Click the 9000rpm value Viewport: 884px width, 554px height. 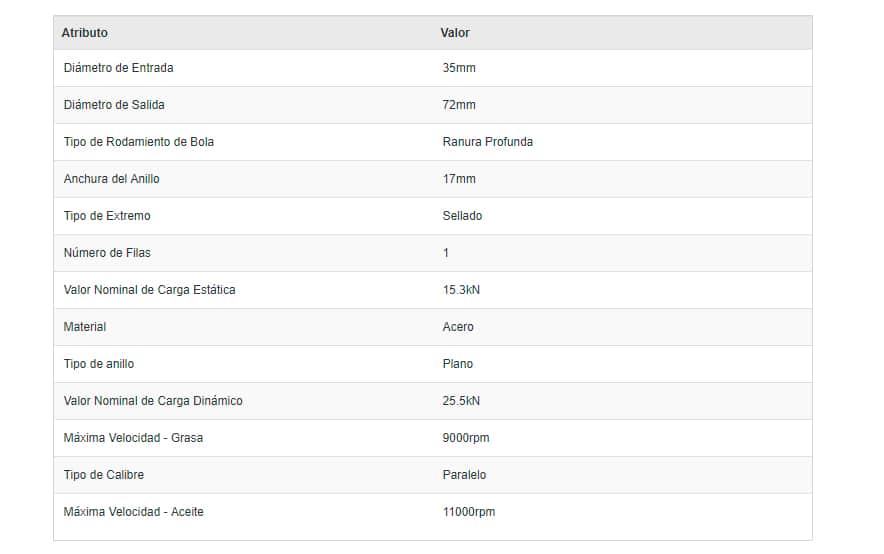pyautogui.click(x=466, y=438)
